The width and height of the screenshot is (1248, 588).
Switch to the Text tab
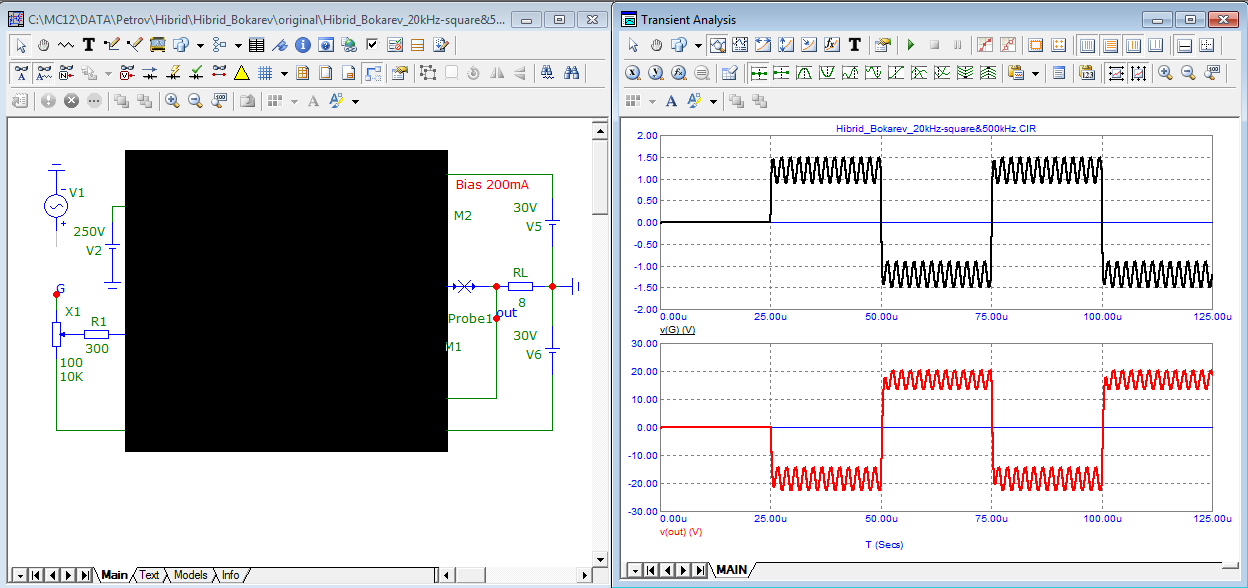pos(149,575)
